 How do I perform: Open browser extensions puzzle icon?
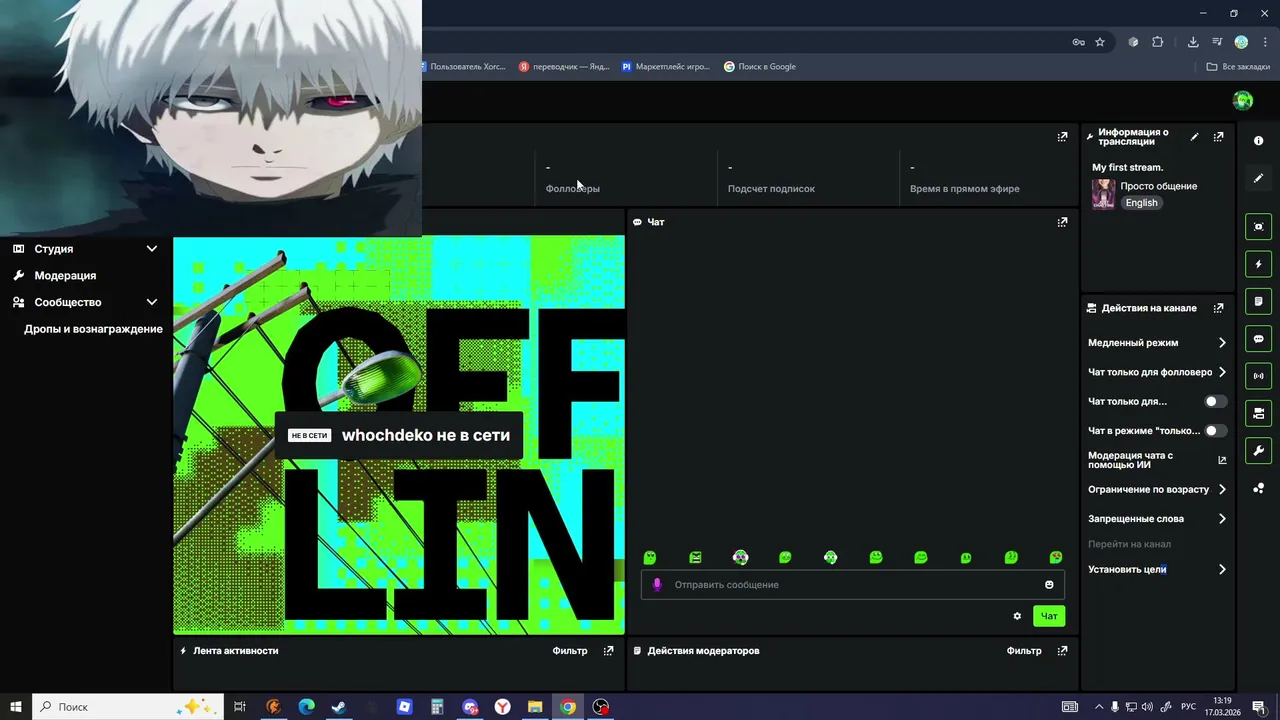1158,42
